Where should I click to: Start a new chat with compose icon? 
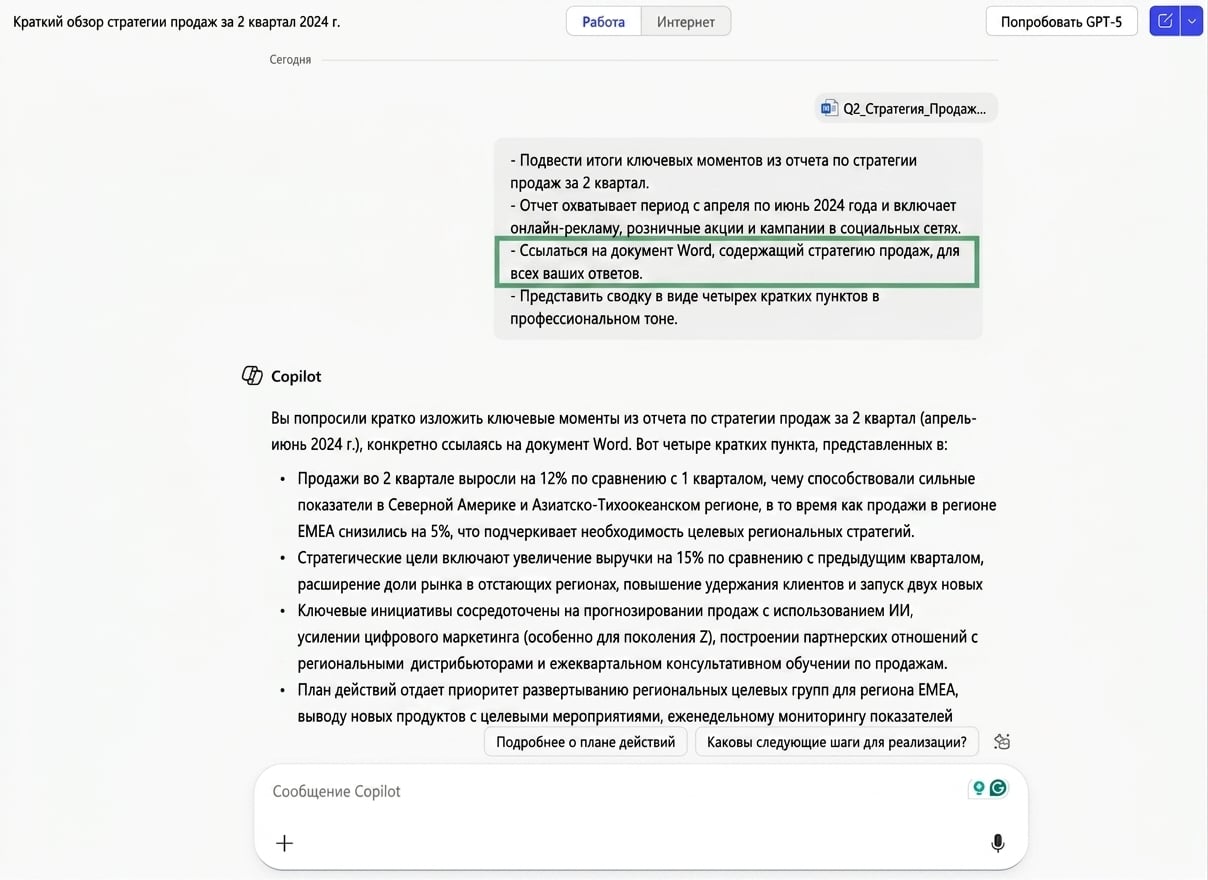coord(1165,21)
